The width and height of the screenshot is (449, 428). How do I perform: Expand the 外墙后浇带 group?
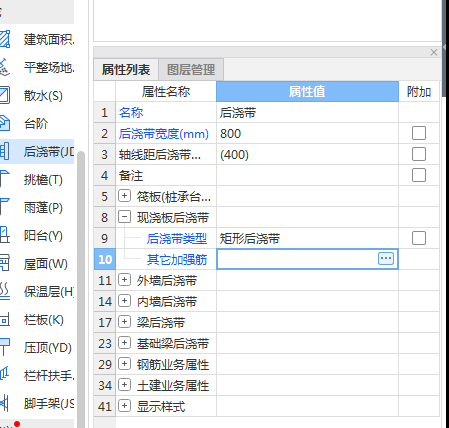click(x=124, y=280)
